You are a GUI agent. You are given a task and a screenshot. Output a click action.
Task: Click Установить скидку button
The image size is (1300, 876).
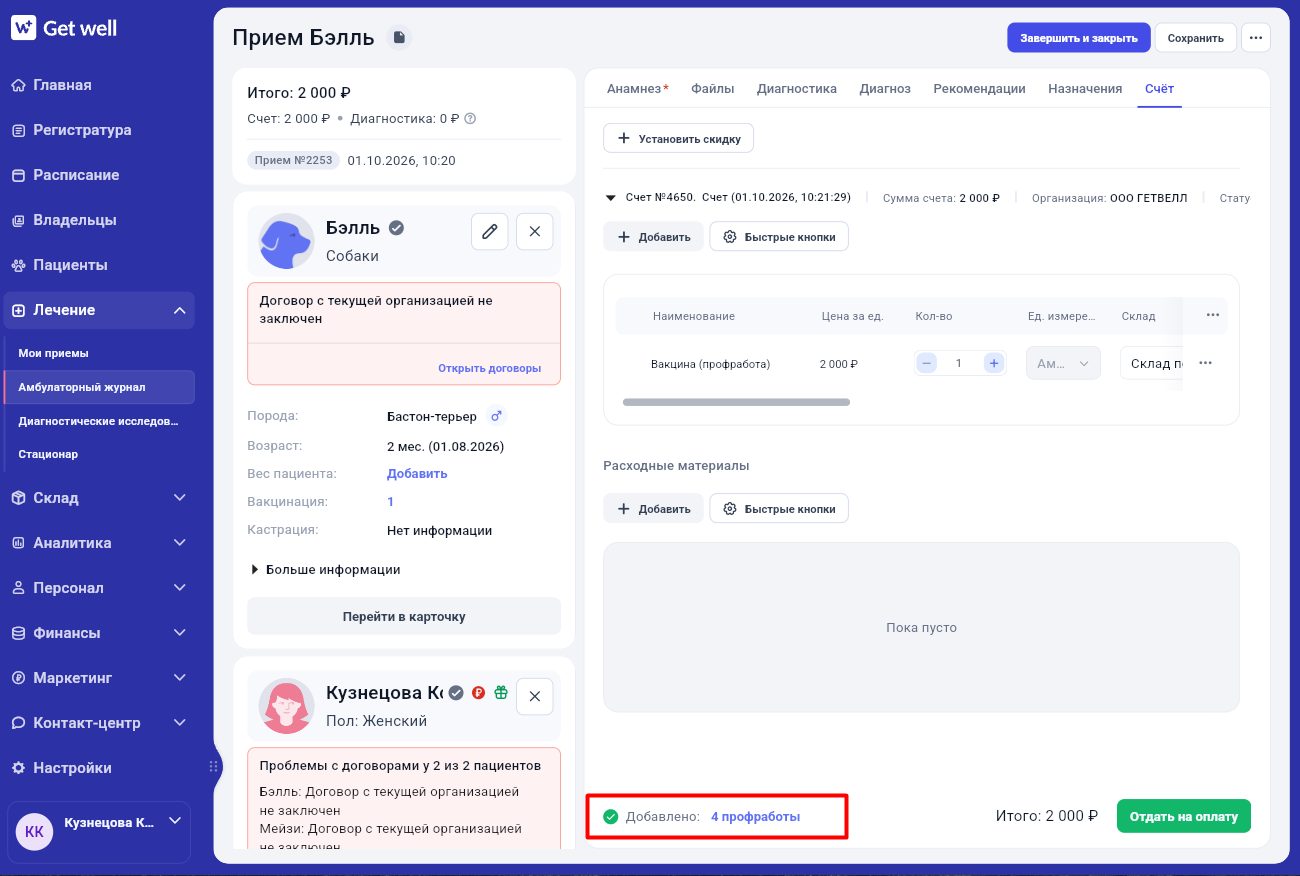(x=678, y=138)
